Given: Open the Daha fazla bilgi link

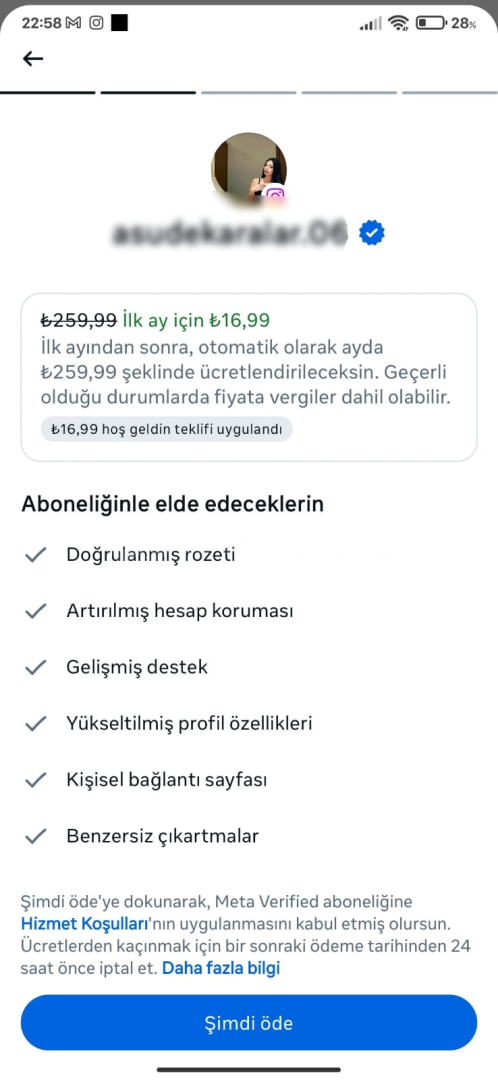Looking at the screenshot, I should coord(221,968).
